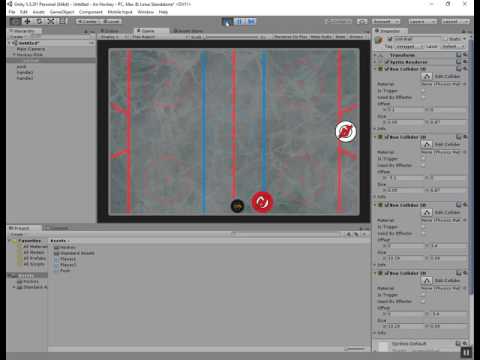Collapse the Untitled scene in Hierarchy
The width and height of the screenshot is (480, 360).
(x=10, y=43)
